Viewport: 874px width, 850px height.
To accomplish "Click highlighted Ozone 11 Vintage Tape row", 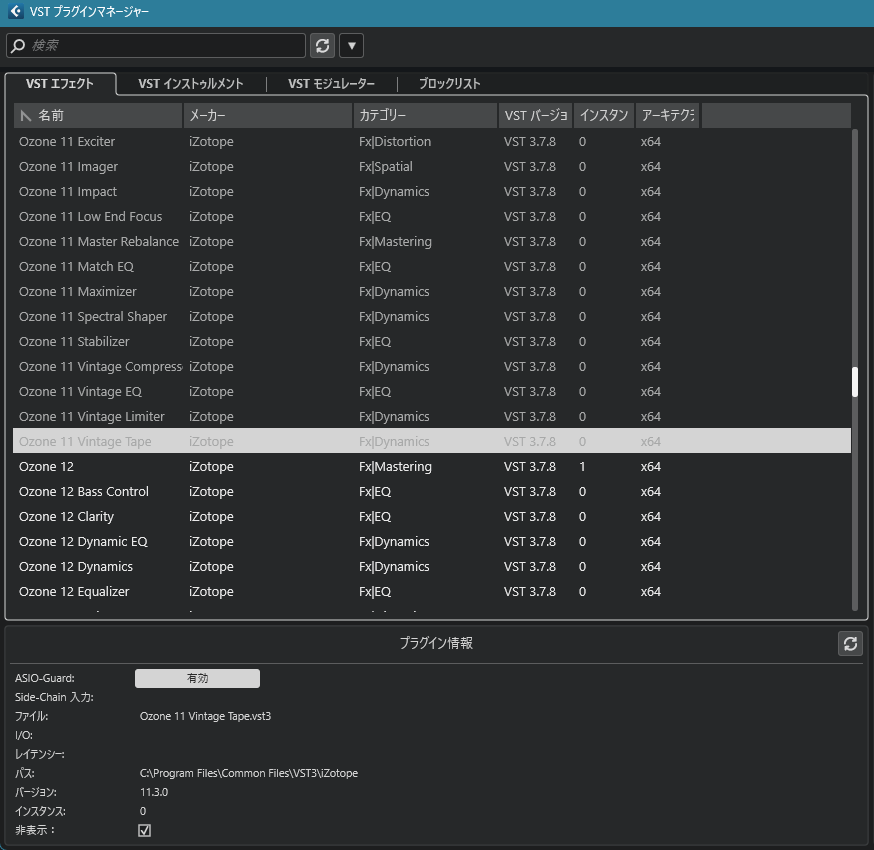I will [x=432, y=441].
